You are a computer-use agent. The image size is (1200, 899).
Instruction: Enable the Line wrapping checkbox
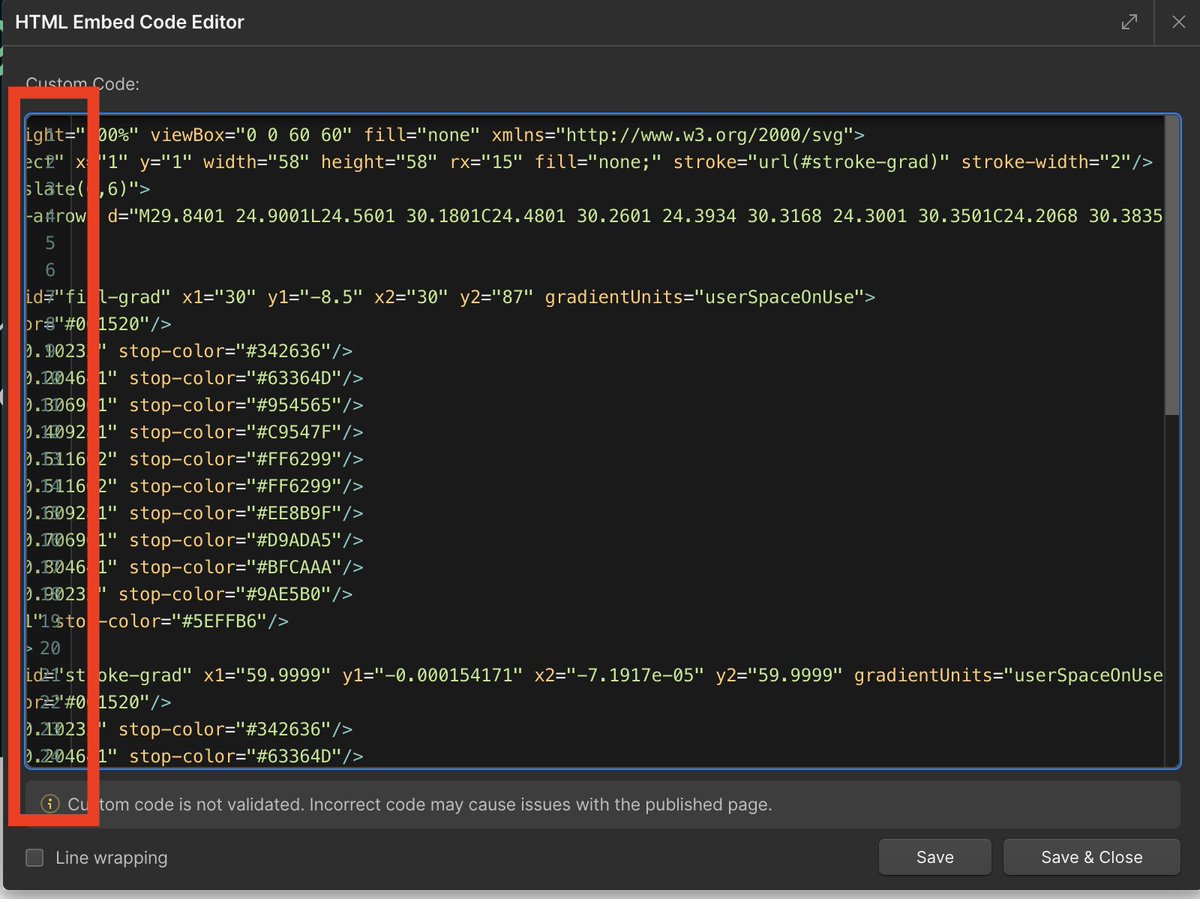click(35, 858)
